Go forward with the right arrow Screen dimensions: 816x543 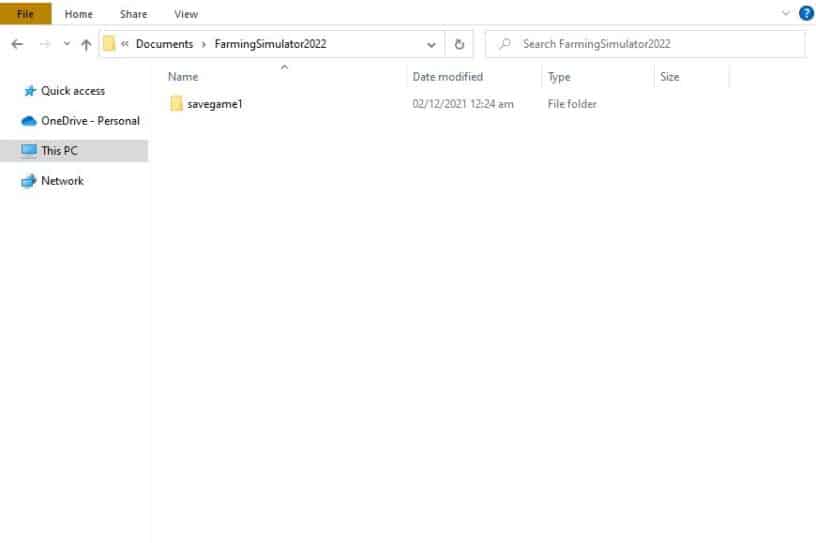point(45,44)
